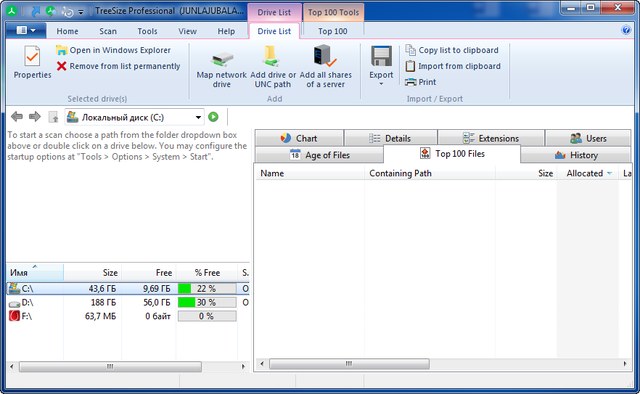Click right scroll arrow of files list

tap(625, 364)
